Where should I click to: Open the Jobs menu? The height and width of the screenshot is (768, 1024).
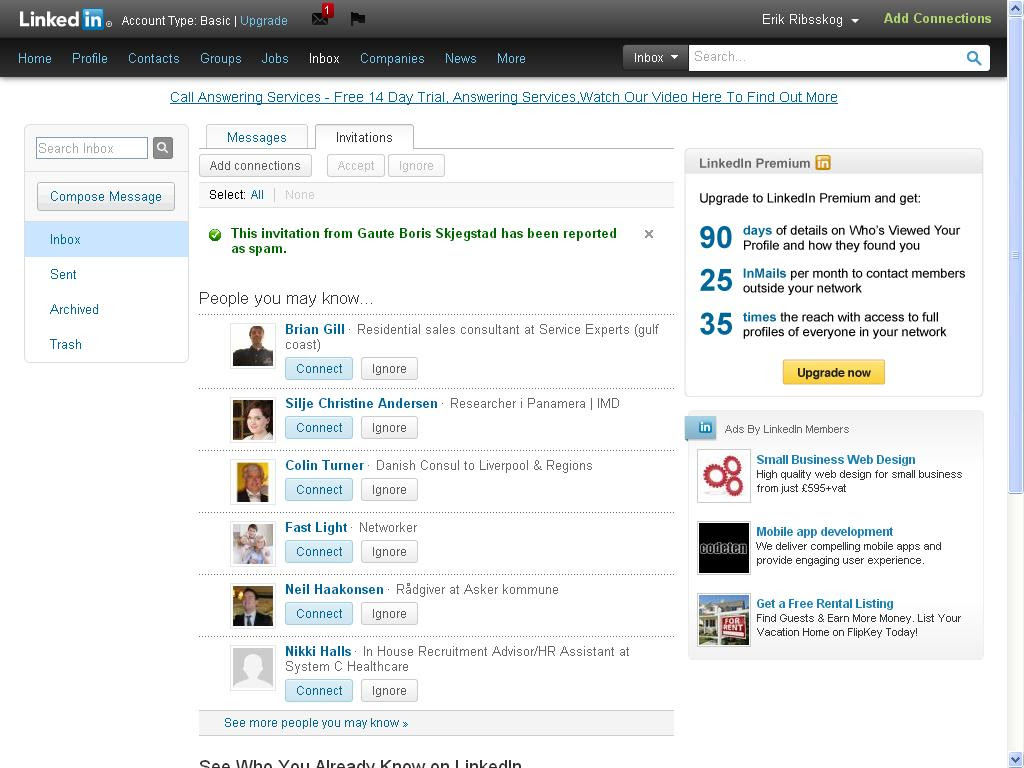point(275,58)
